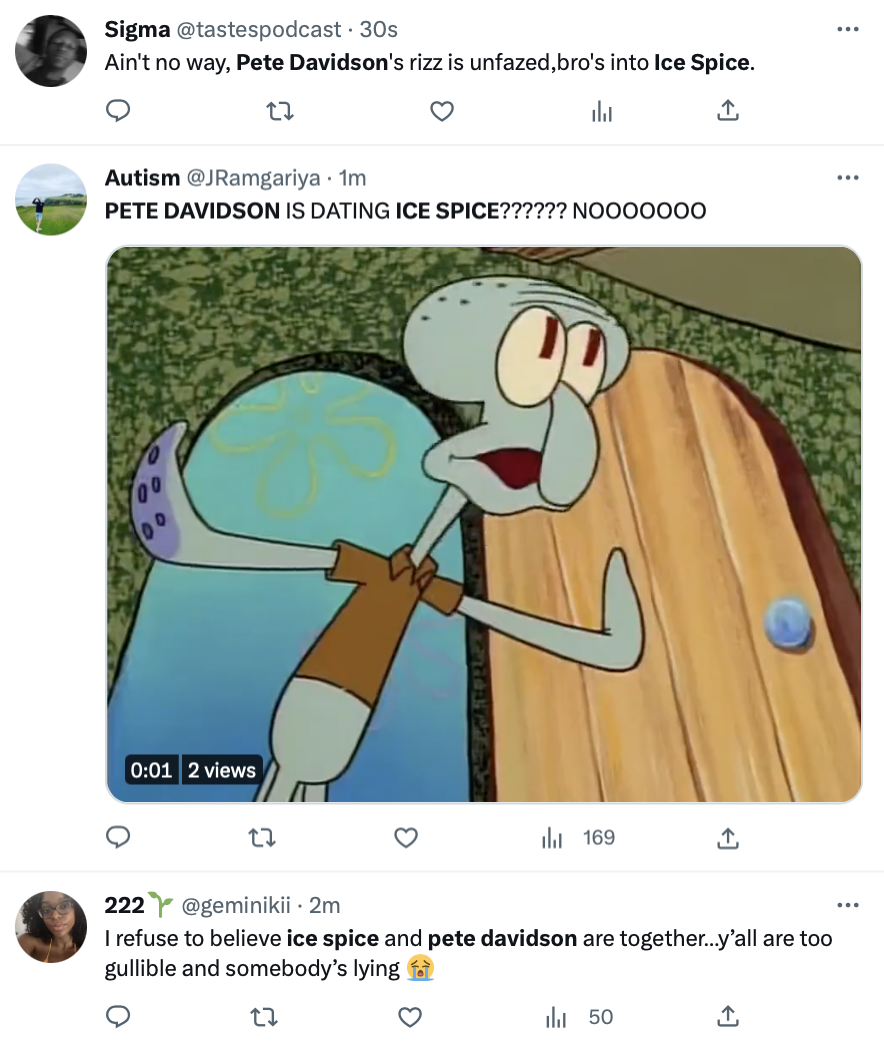The height and width of the screenshot is (1049, 884).
Task: Share Sigma's tweet via the upload icon
Action: tap(728, 111)
